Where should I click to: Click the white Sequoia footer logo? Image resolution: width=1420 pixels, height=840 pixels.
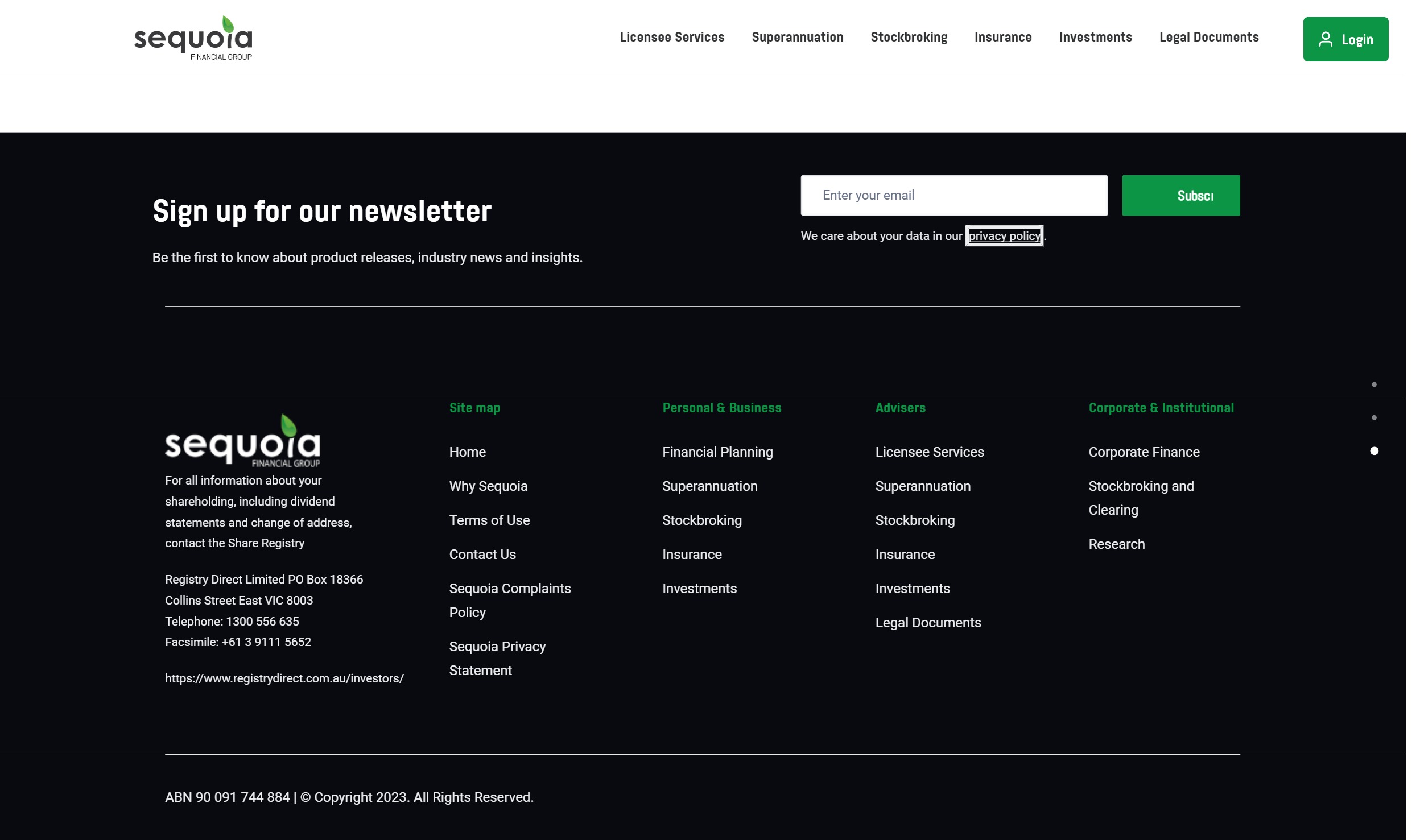pos(242,441)
